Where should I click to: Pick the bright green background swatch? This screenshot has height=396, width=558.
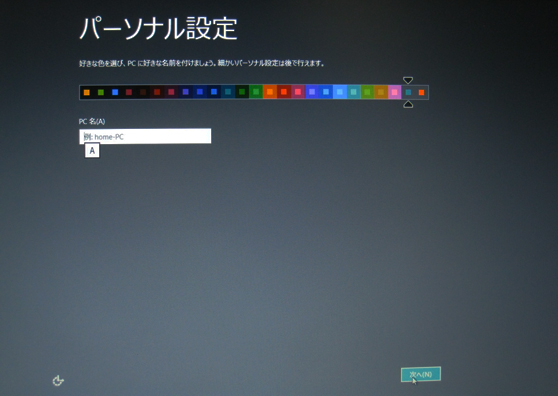(x=256, y=93)
